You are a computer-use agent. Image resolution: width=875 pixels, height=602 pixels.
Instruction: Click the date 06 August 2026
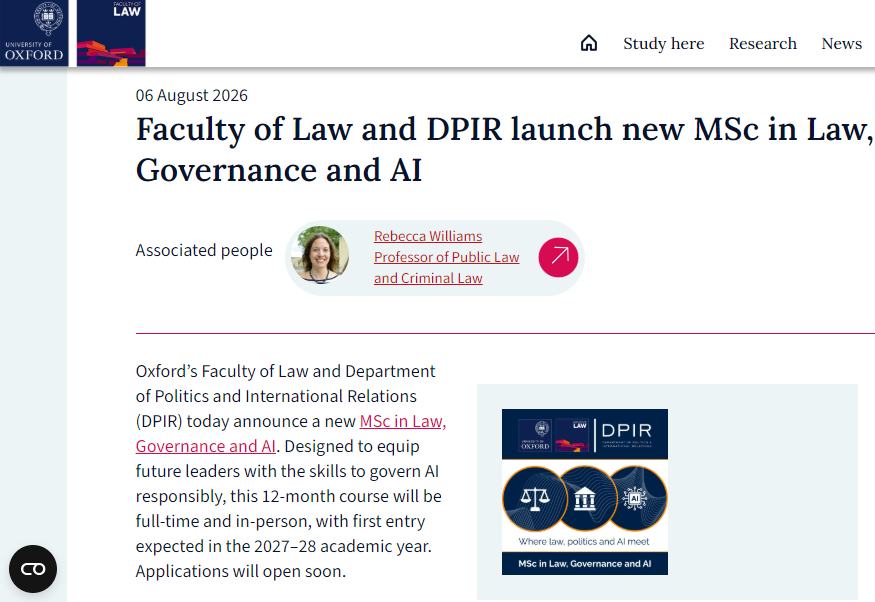[191, 95]
